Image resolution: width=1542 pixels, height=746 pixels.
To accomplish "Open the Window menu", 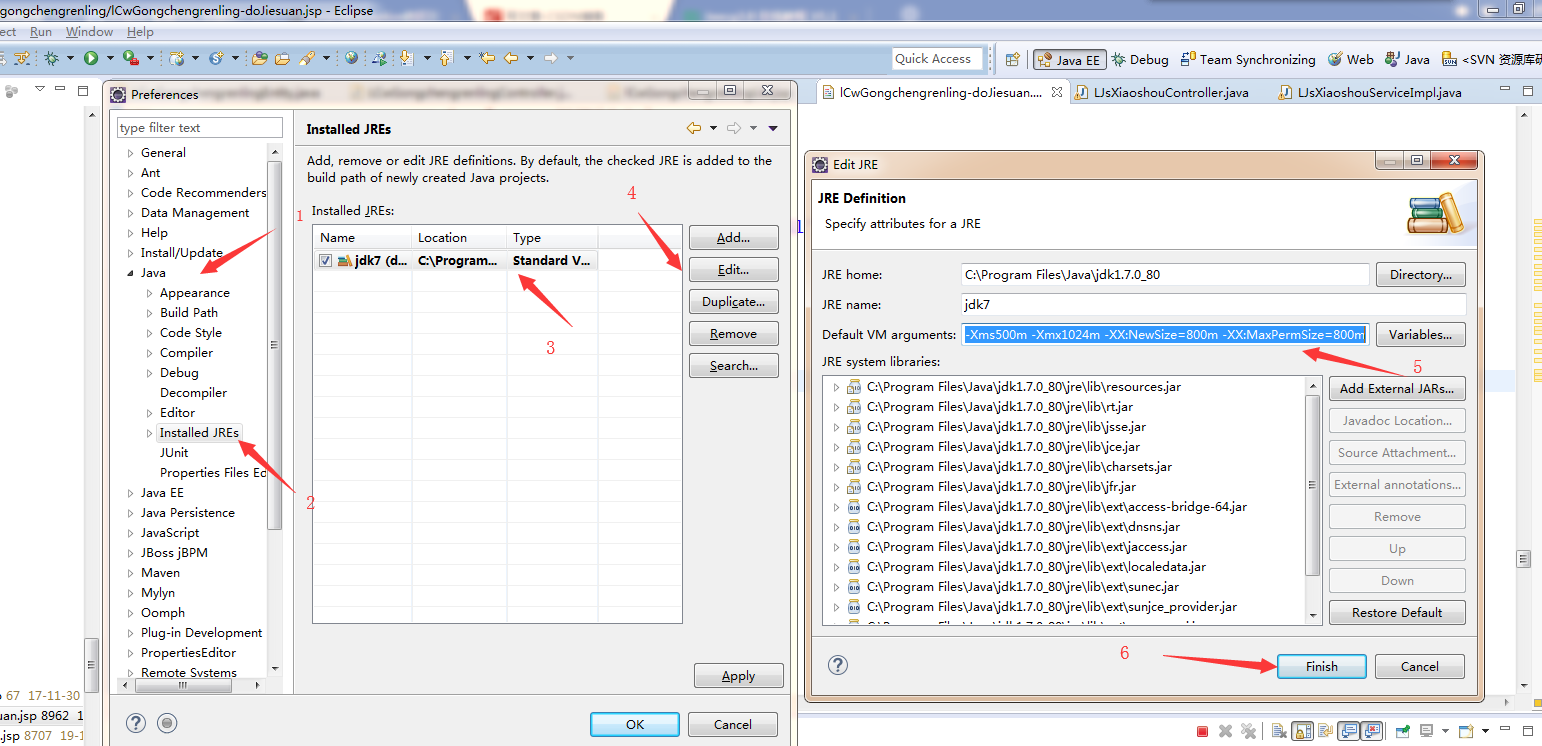I will 89,31.
